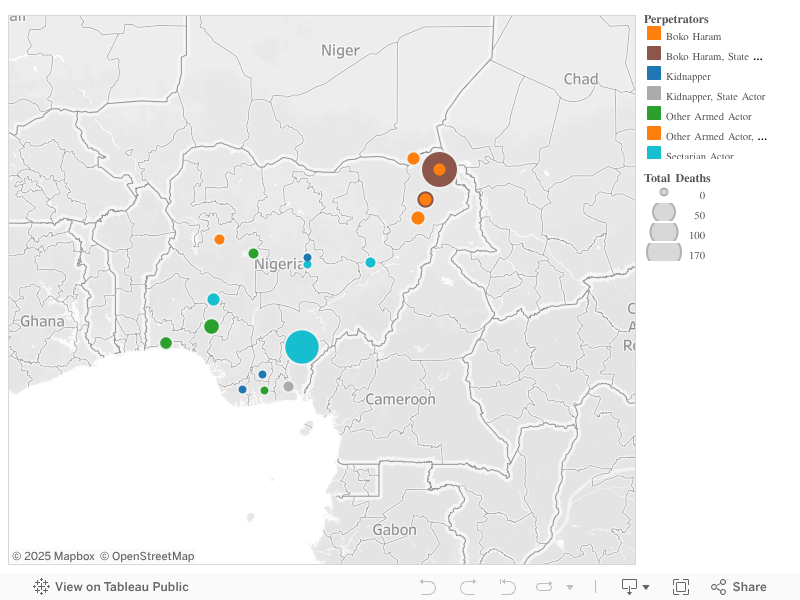Open the OpenStreetMap attribution link

click(x=146, y=556)
